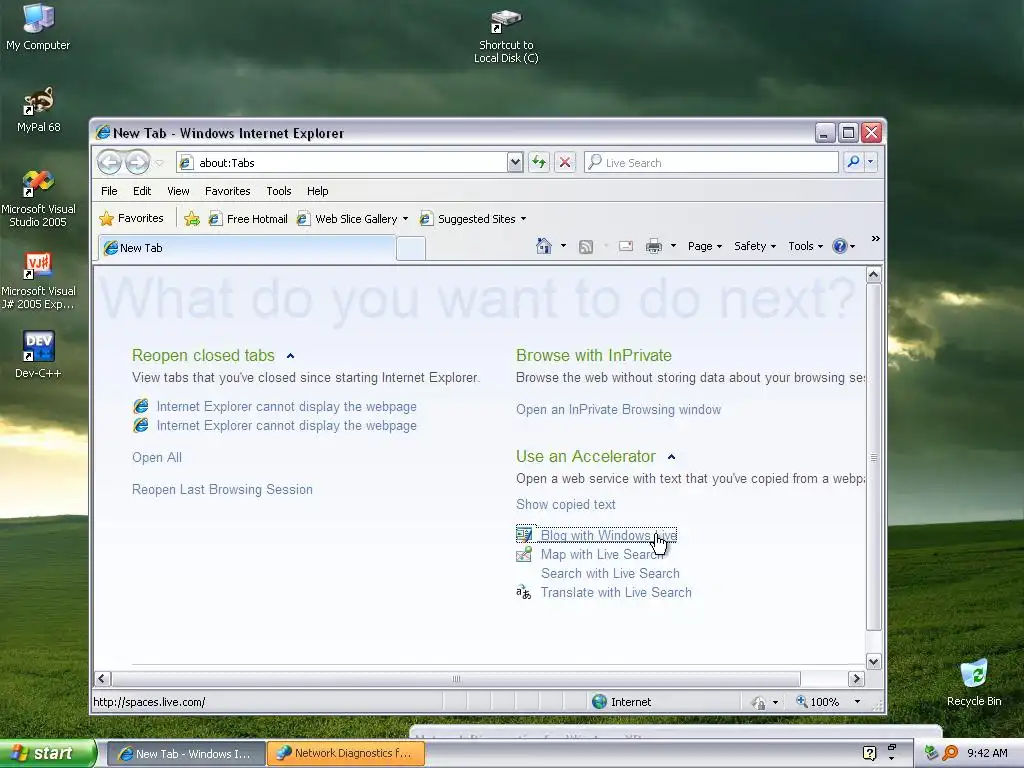Add to Favorites Bar star icon

point(191,219)
